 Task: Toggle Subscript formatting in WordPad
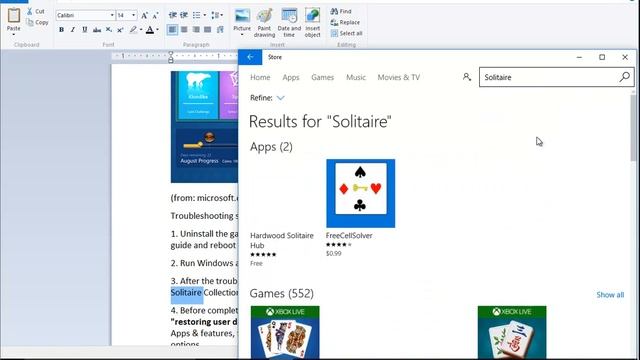[x=109, y=29]
